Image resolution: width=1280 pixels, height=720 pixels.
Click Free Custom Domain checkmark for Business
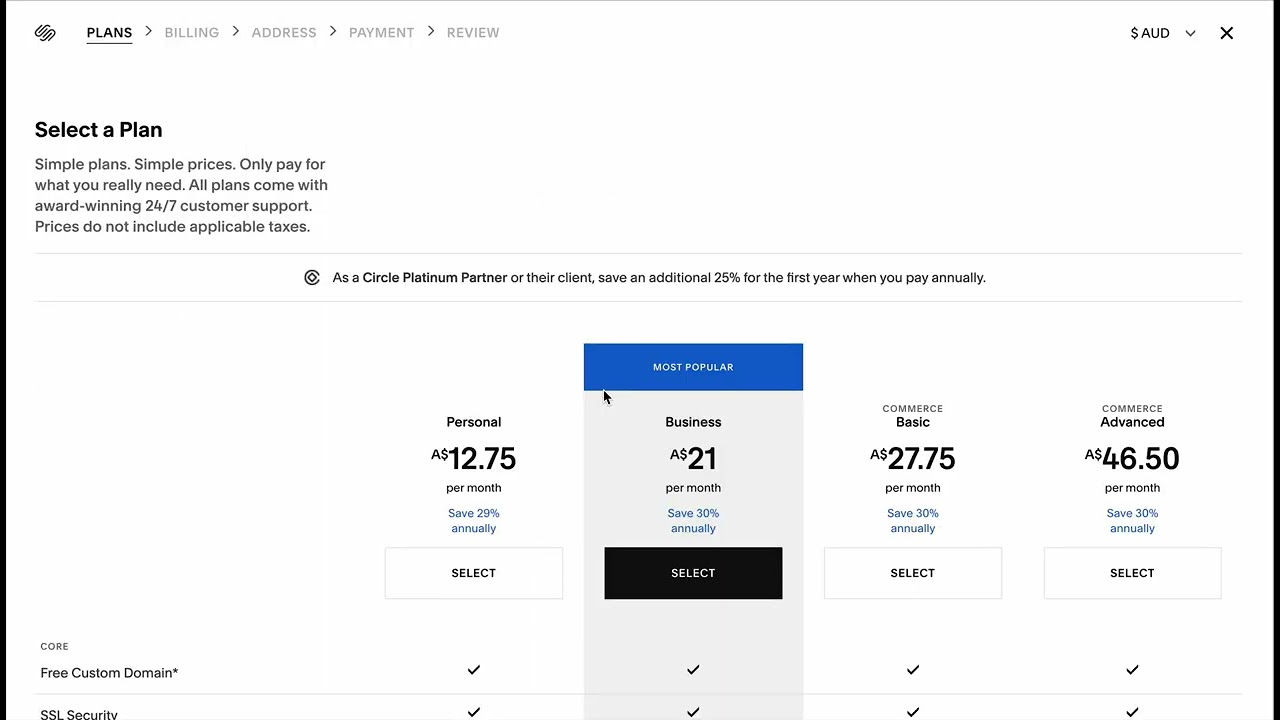pyautogui.click(x=693, y=670)
